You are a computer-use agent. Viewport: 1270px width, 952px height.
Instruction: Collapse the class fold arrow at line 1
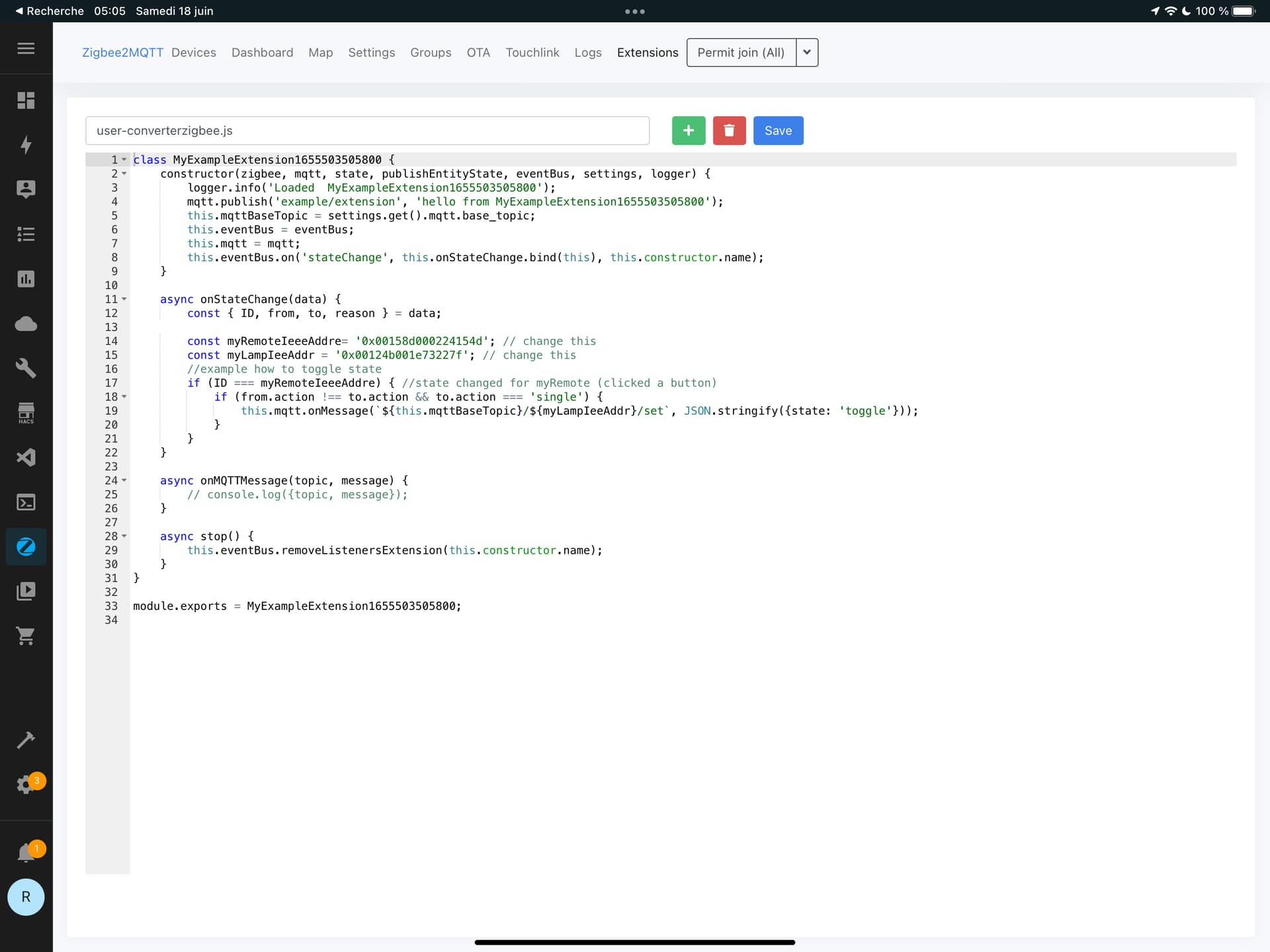tap(124, 159)
